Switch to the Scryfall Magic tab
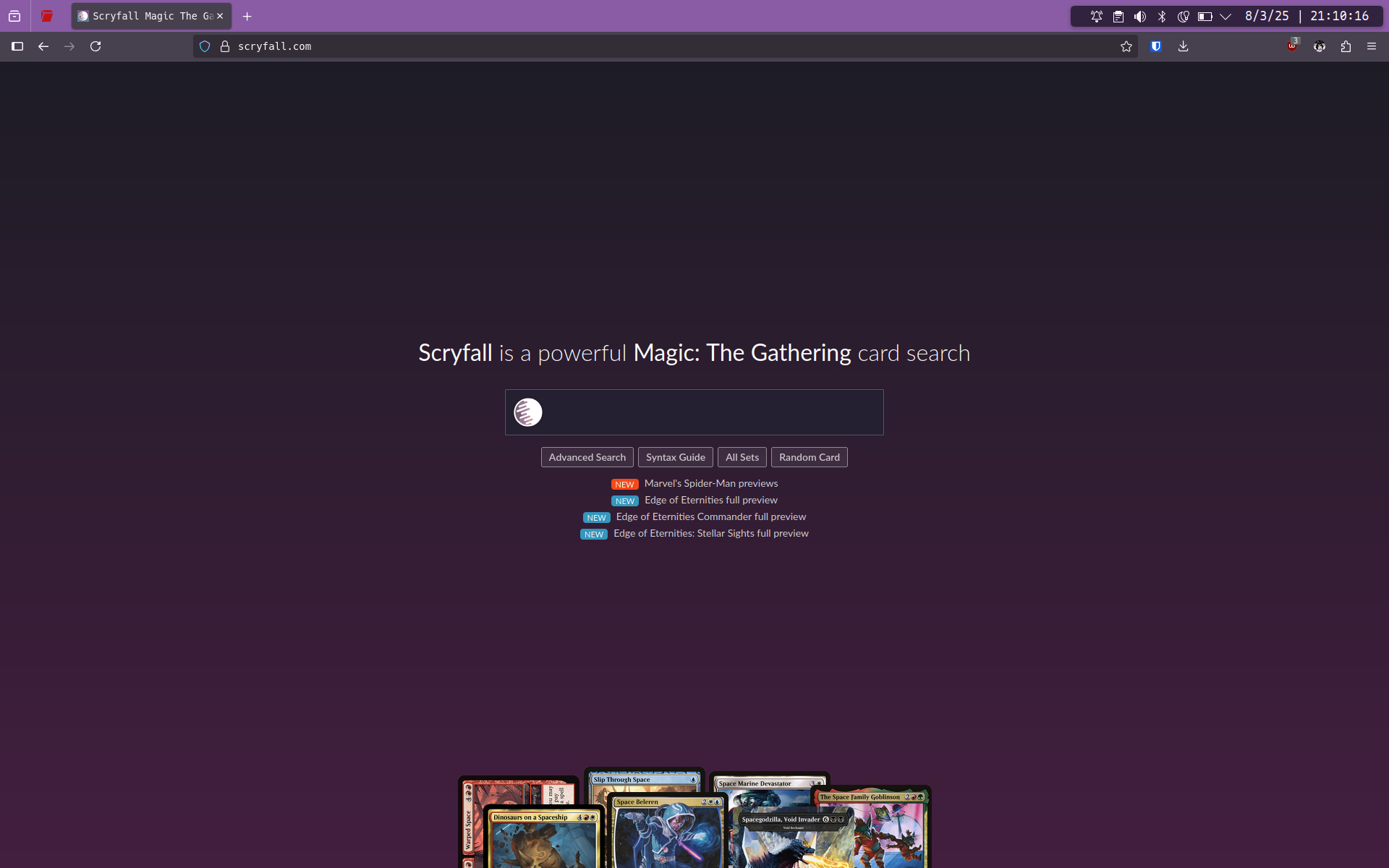Image resolution: width=1389 pixels, height=868 pixels. tap(145, 16)
